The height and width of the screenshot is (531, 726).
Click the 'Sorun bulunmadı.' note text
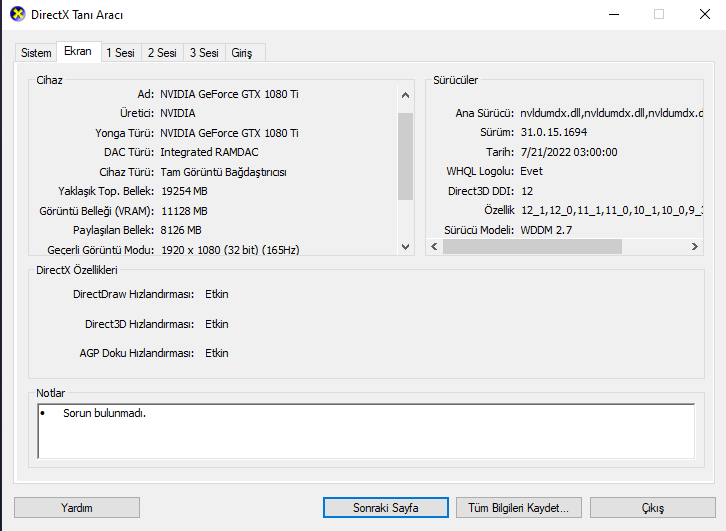[x=105, y=413]
